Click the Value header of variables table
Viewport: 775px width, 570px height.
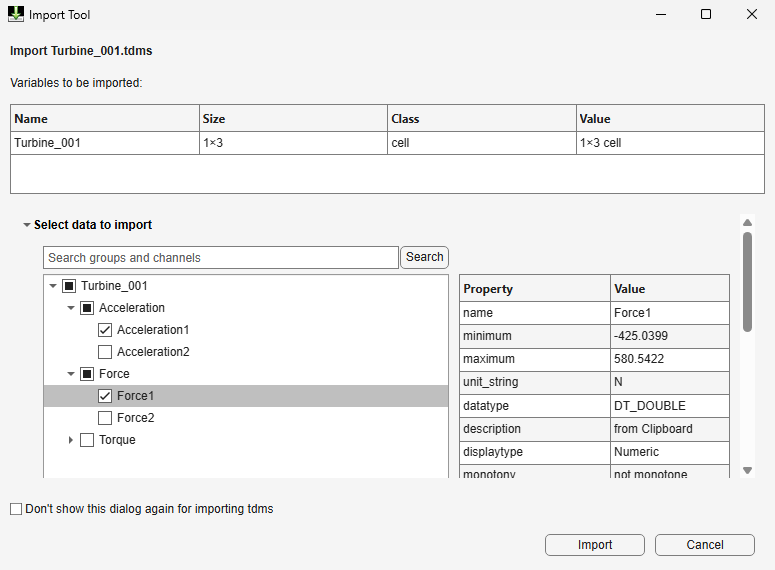670,119
